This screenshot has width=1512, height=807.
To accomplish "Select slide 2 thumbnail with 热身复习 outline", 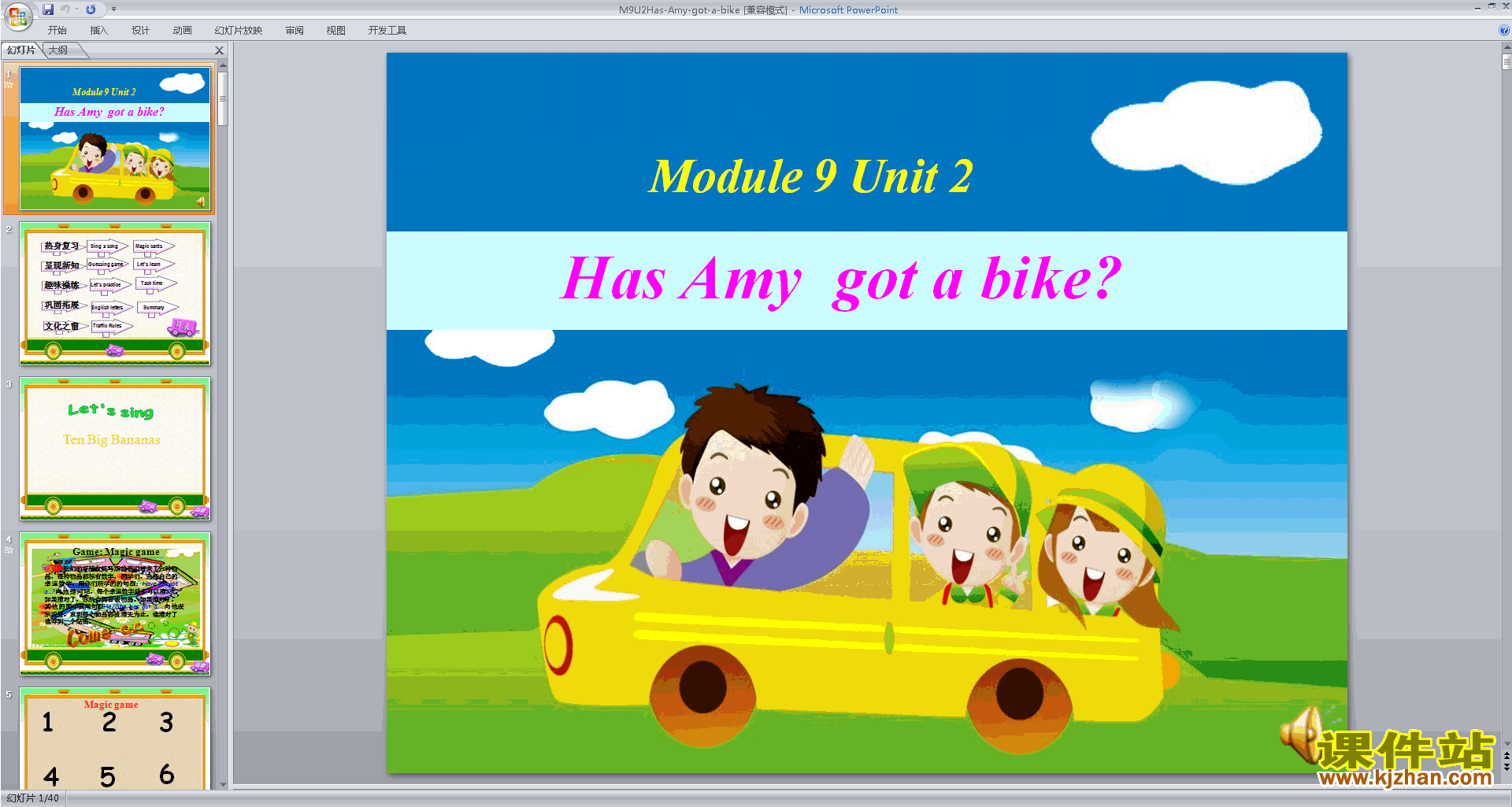I will [x=115, y=294].
